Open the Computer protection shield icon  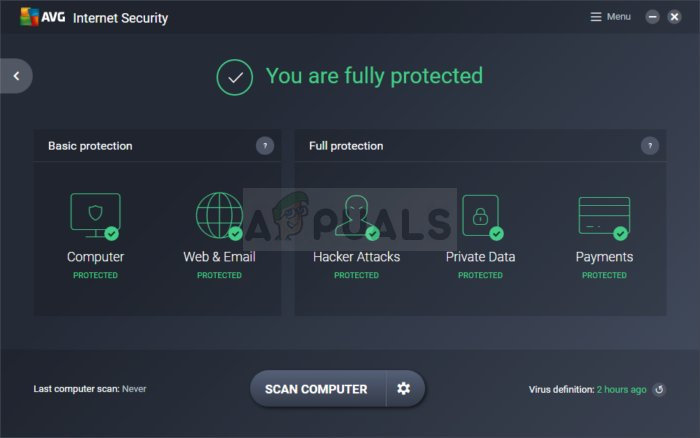point(95,215)
